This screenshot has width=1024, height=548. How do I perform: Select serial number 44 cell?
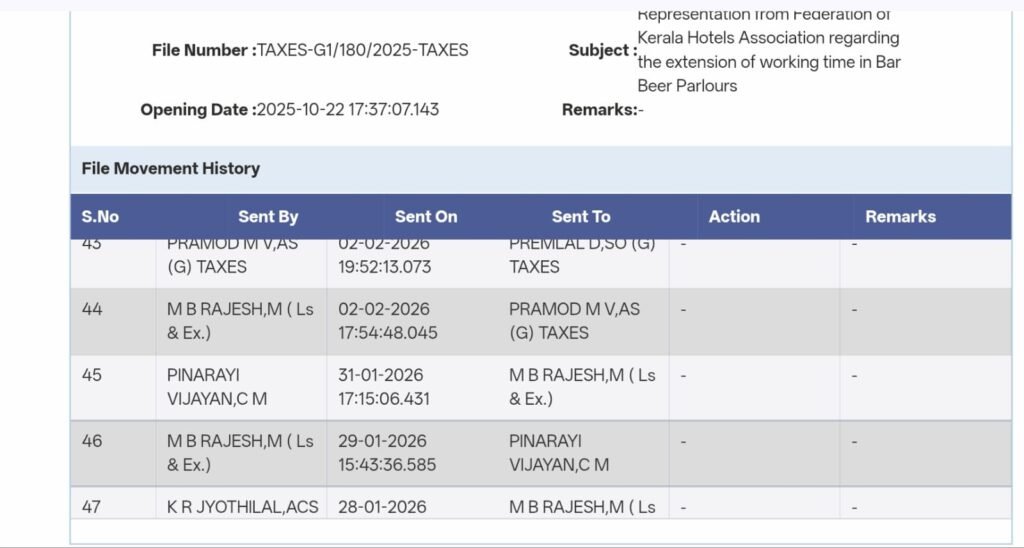point(92,310)
